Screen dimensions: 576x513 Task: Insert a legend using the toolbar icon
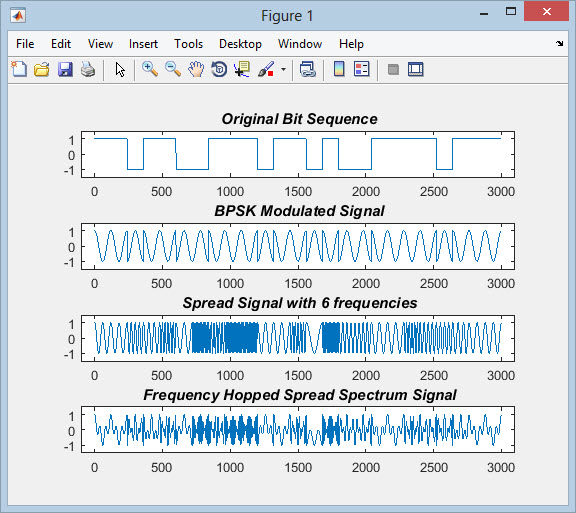tap(361, 69)
